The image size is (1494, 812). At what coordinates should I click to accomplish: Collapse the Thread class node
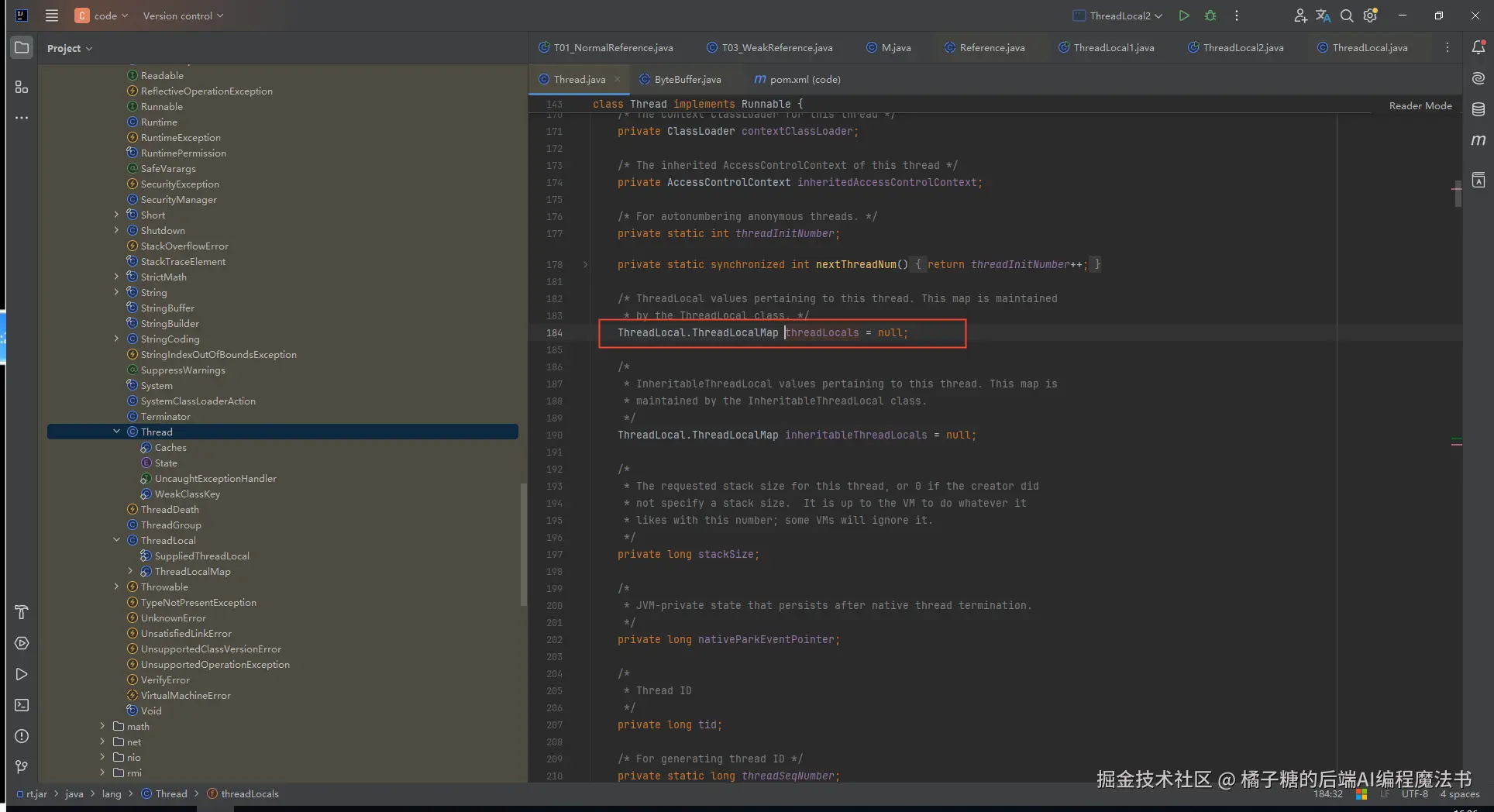[x=117, y=432]
